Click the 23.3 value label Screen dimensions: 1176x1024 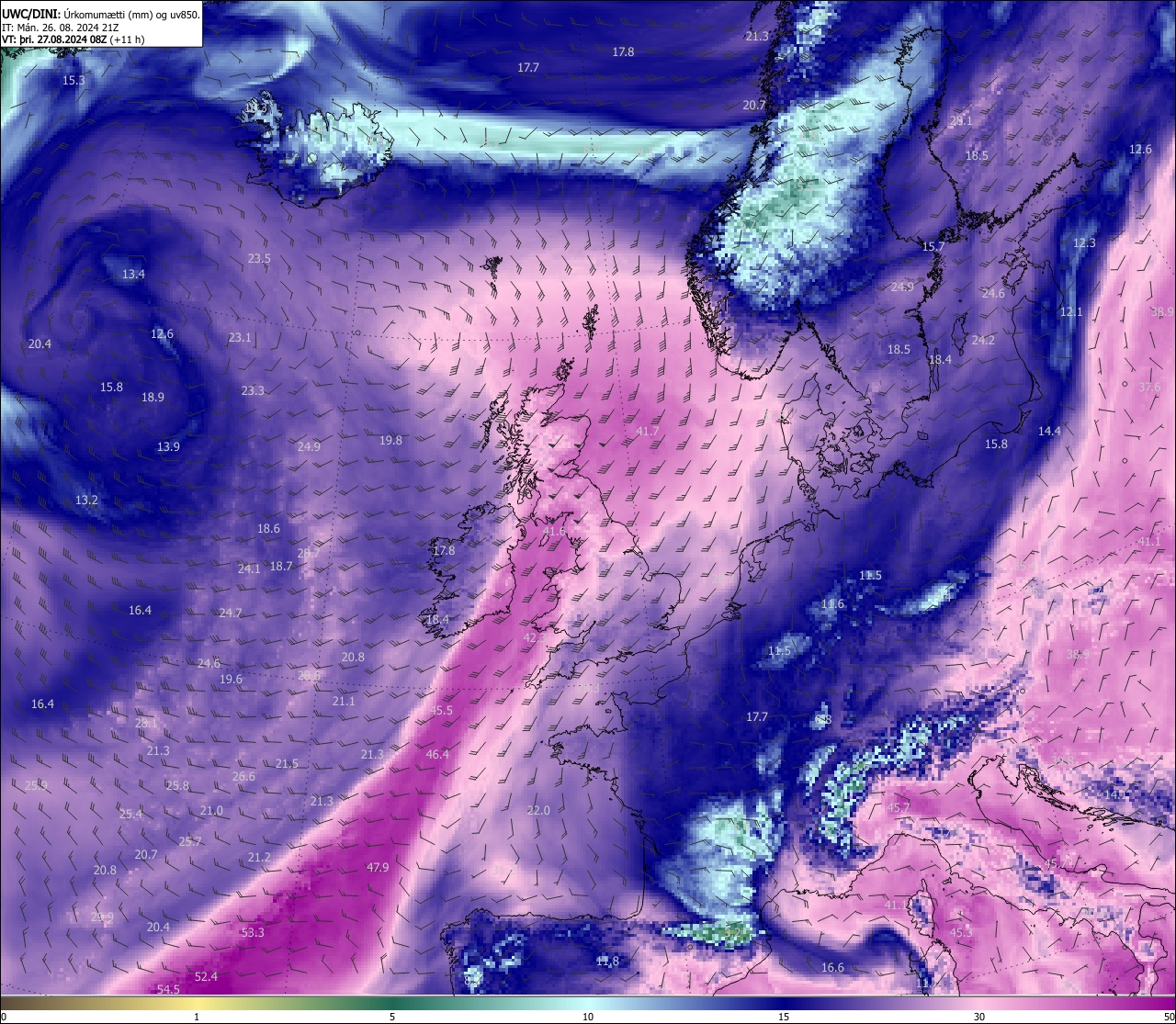tap(253, 391)
